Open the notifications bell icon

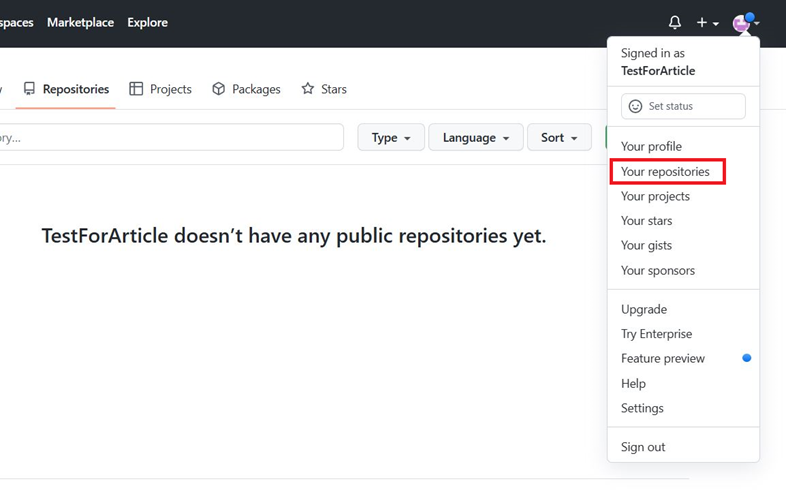(675, 22)
